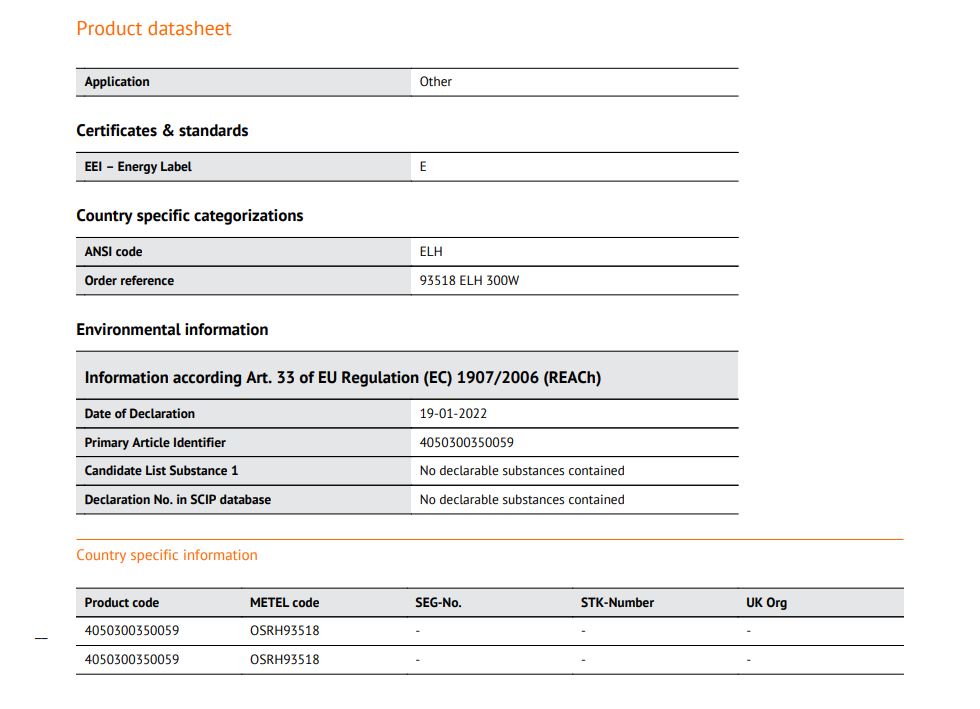Select the "Primary Article Identifier" label
980x709 pixels.
[x=155, y=443]
